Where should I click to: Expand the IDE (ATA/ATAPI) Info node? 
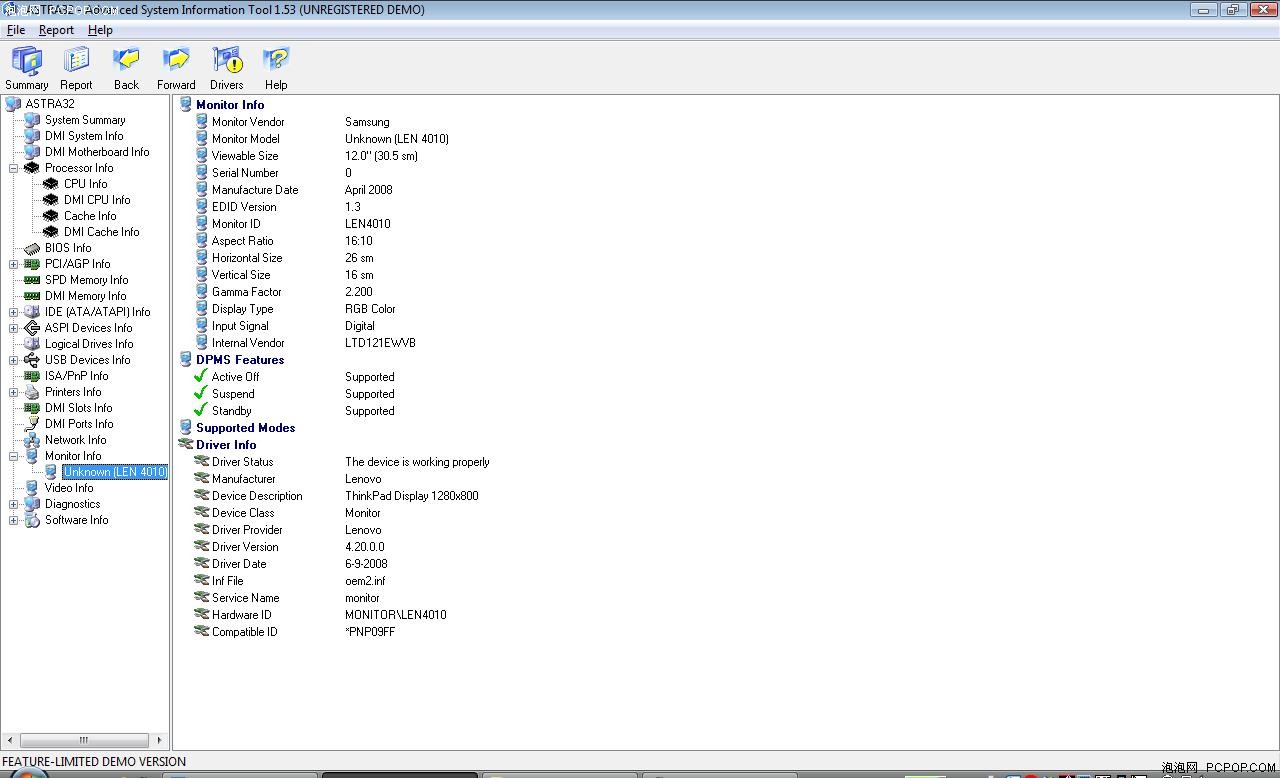[14, 312]
